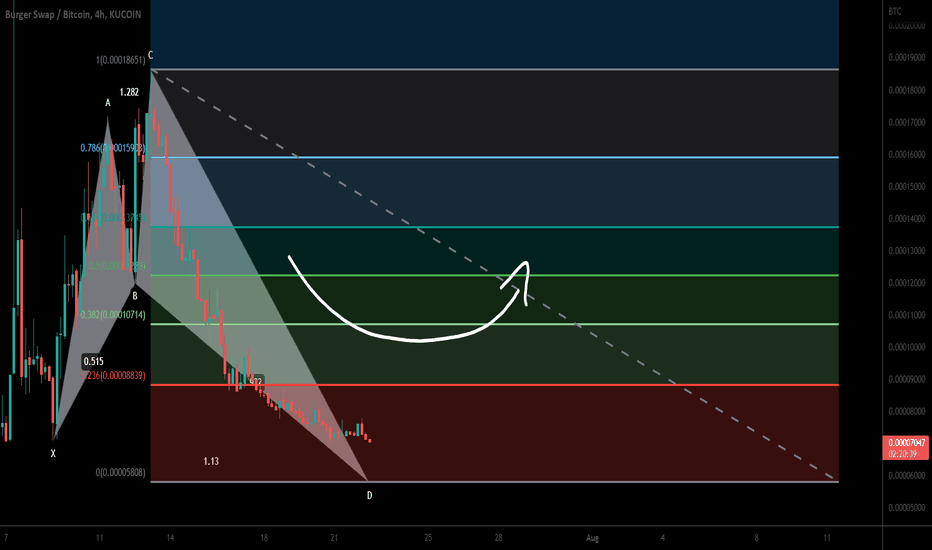This screenshot has width=932, height=550.
Task: Click pattern point label A
Action: point(108,103)
